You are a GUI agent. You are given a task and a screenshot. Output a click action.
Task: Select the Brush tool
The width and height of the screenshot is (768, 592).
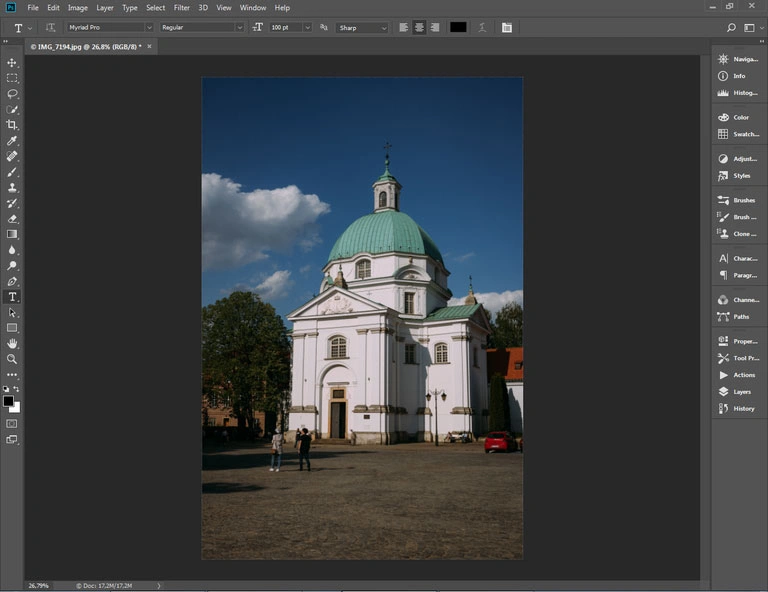12,172
